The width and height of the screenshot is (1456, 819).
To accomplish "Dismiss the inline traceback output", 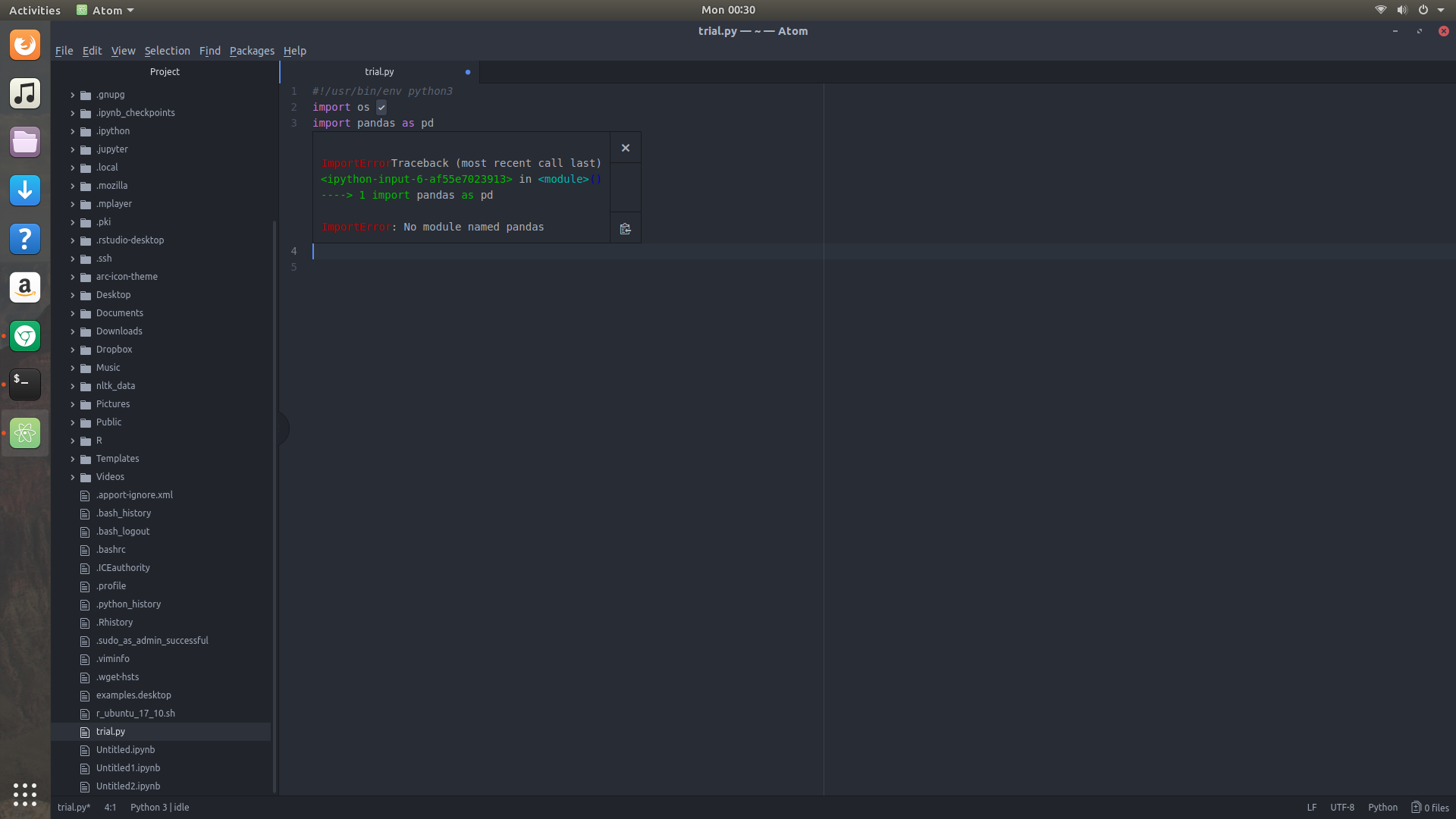I will [625, 147].
